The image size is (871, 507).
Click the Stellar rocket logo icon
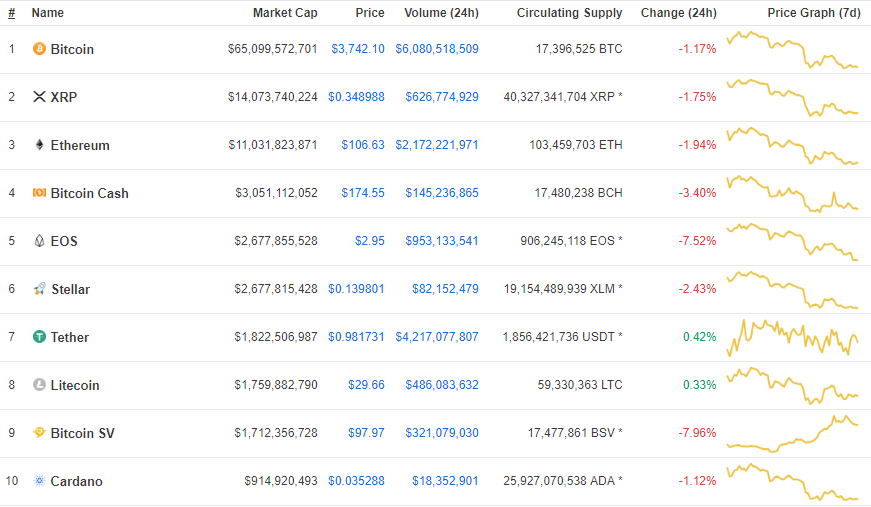pyautogui.click(x=40, y=289)
